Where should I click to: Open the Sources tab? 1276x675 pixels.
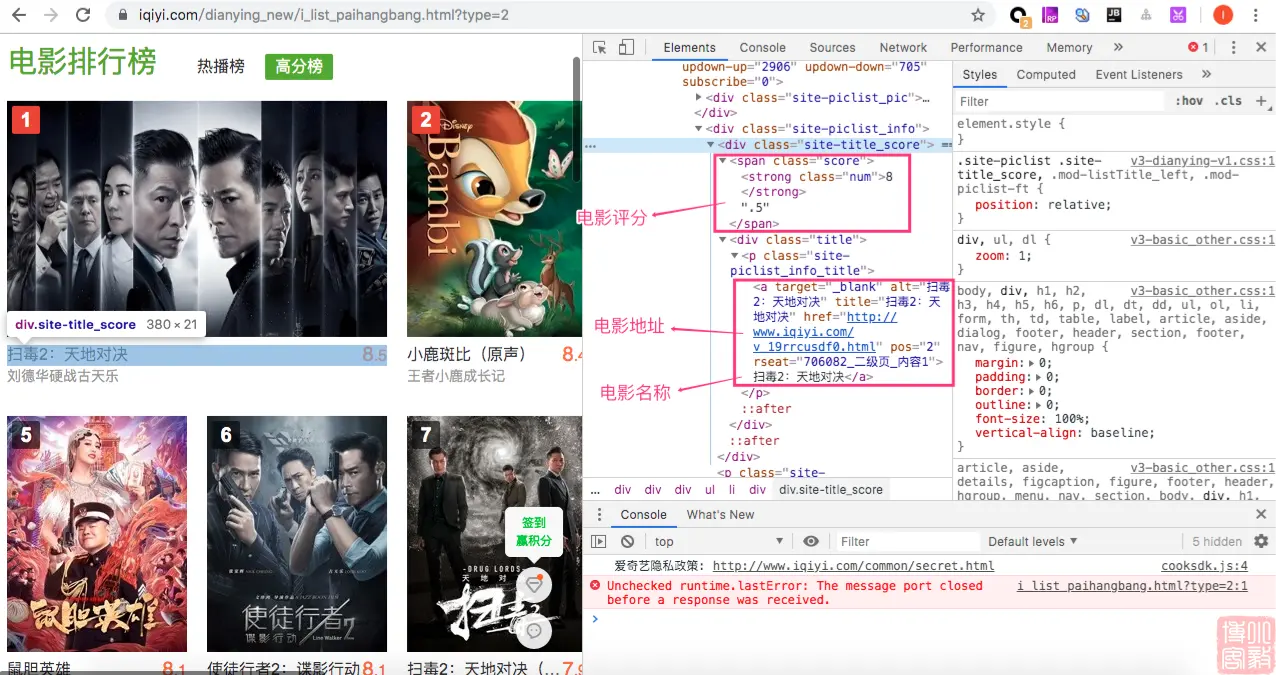[x=832, y=47]
